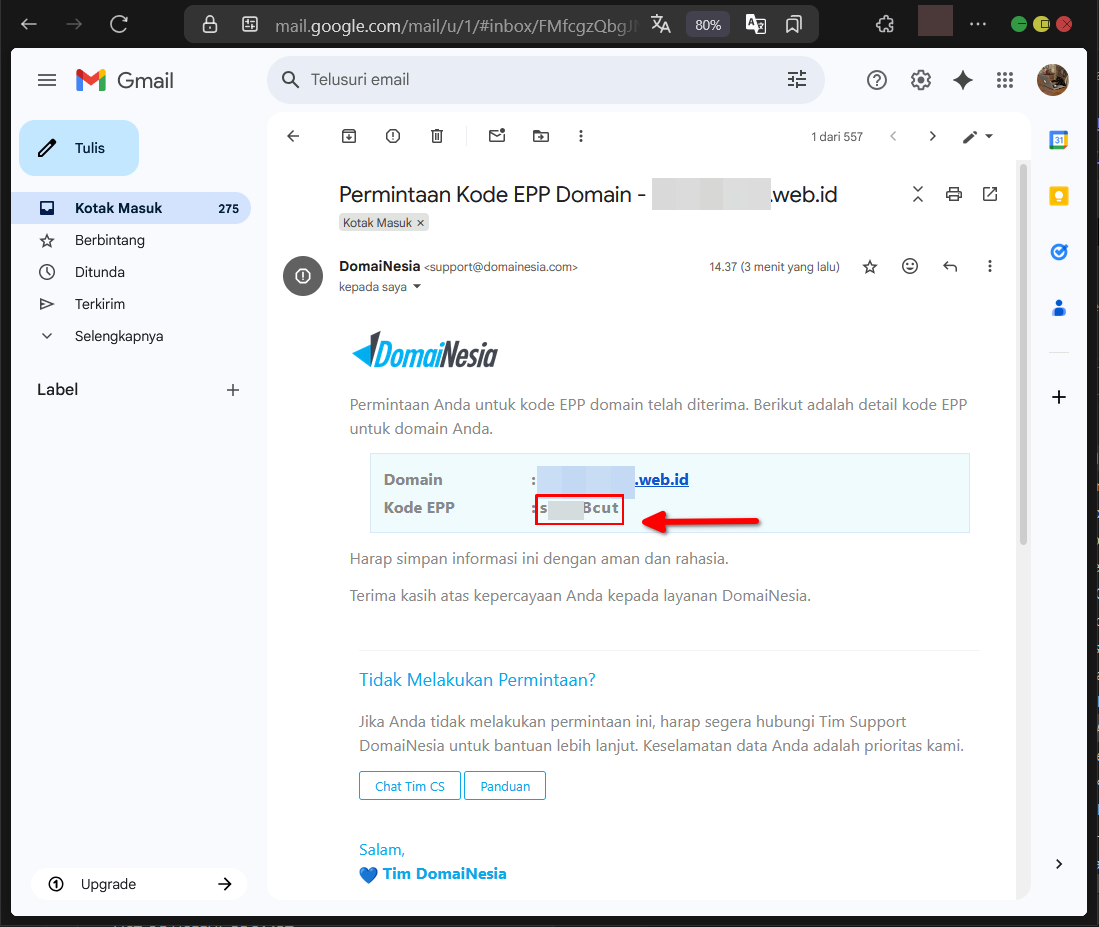Open the .web.id domain link
The height and width of the screenshot is (927, 1099).
tap(662, 479)
